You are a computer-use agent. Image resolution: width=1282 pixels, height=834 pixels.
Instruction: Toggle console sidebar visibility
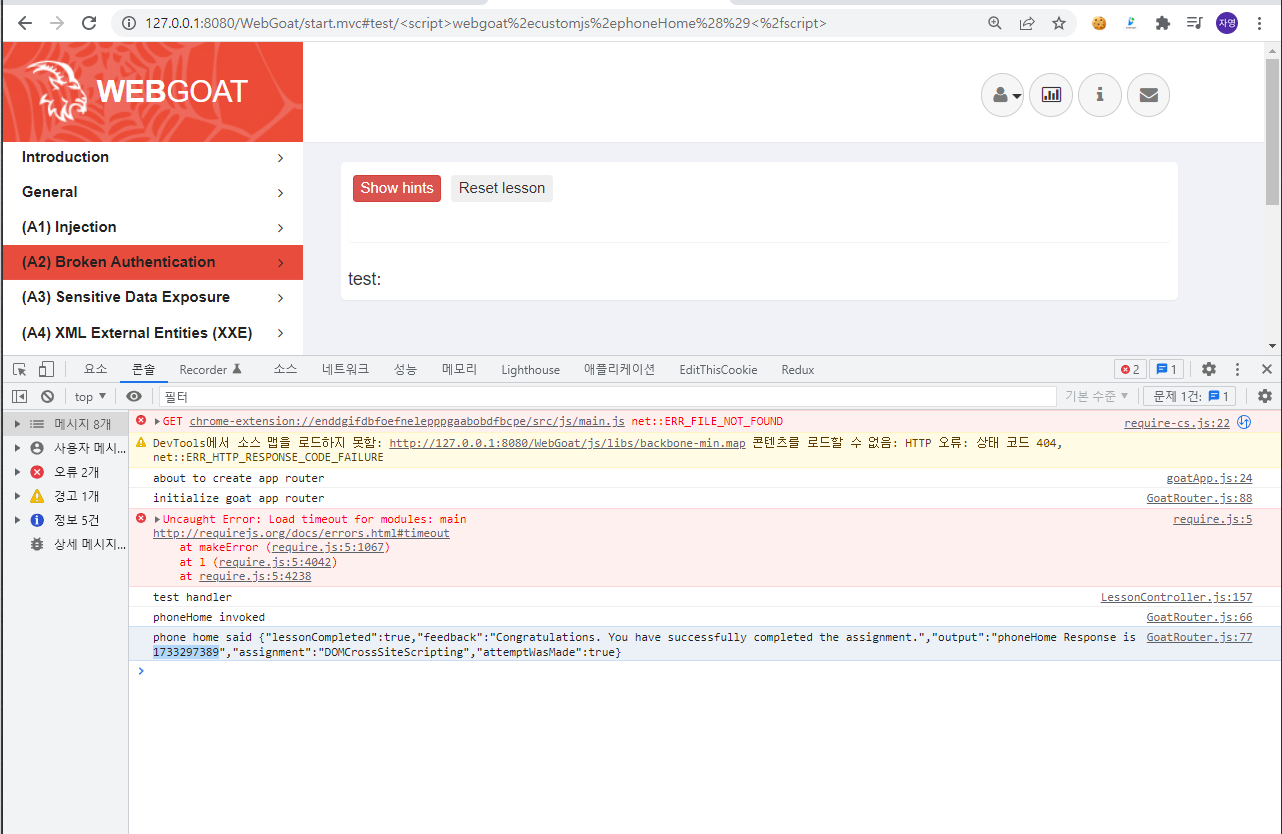(19, 396)
